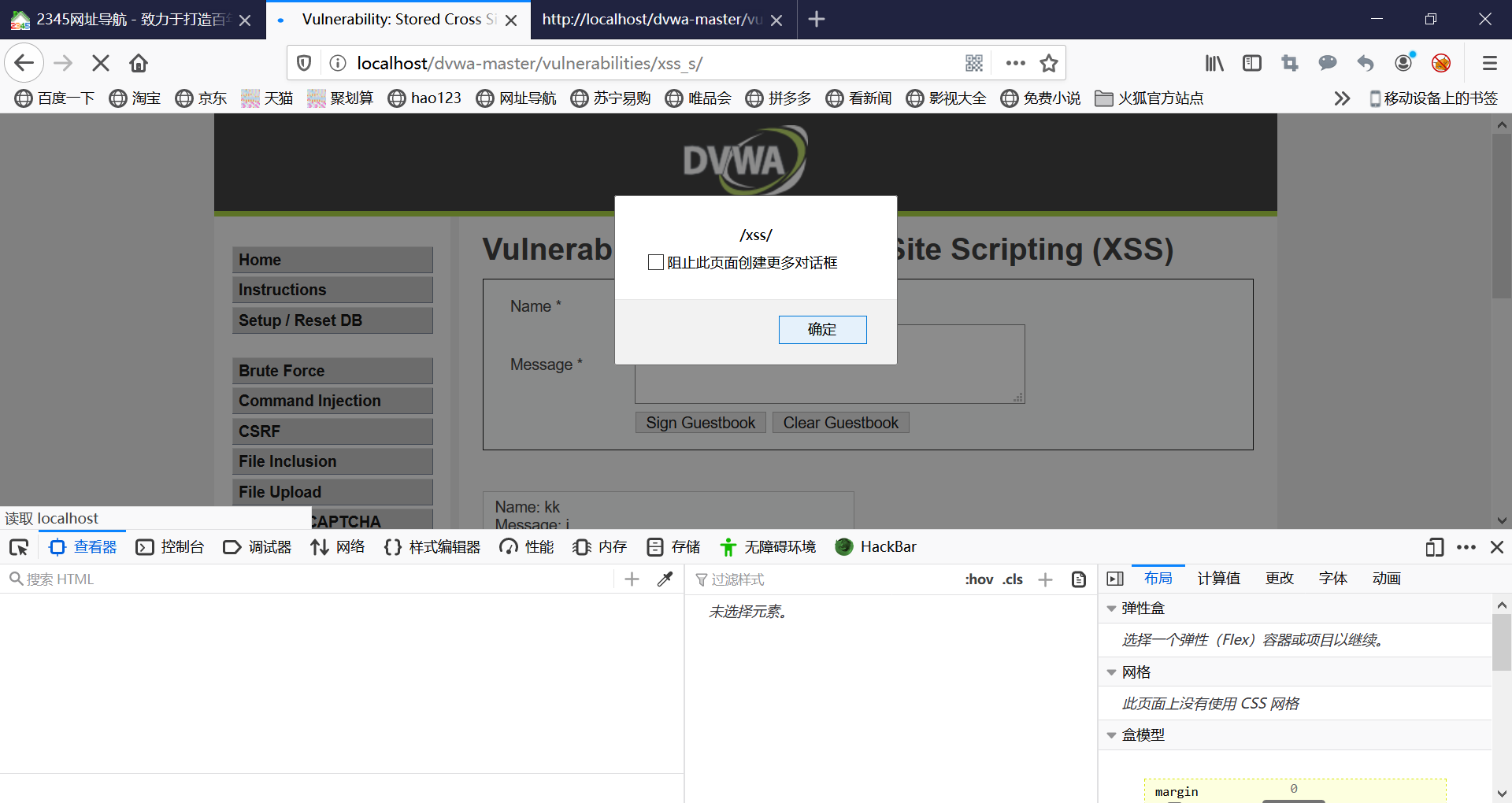Open the HackBar tab
The height and width of the screenshot is (803, 1512).
point(876,547)
